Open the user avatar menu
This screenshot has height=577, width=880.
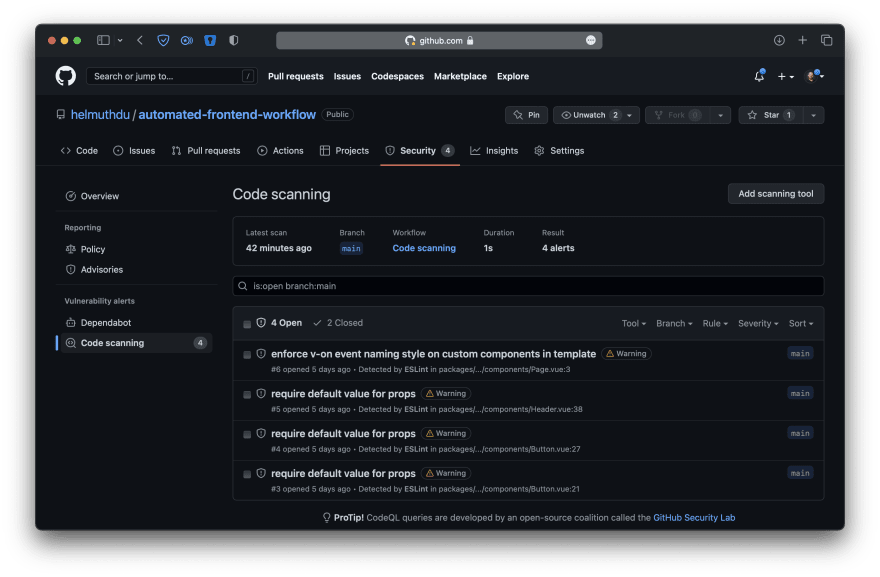pyautogui.click(x=814, y=76)
